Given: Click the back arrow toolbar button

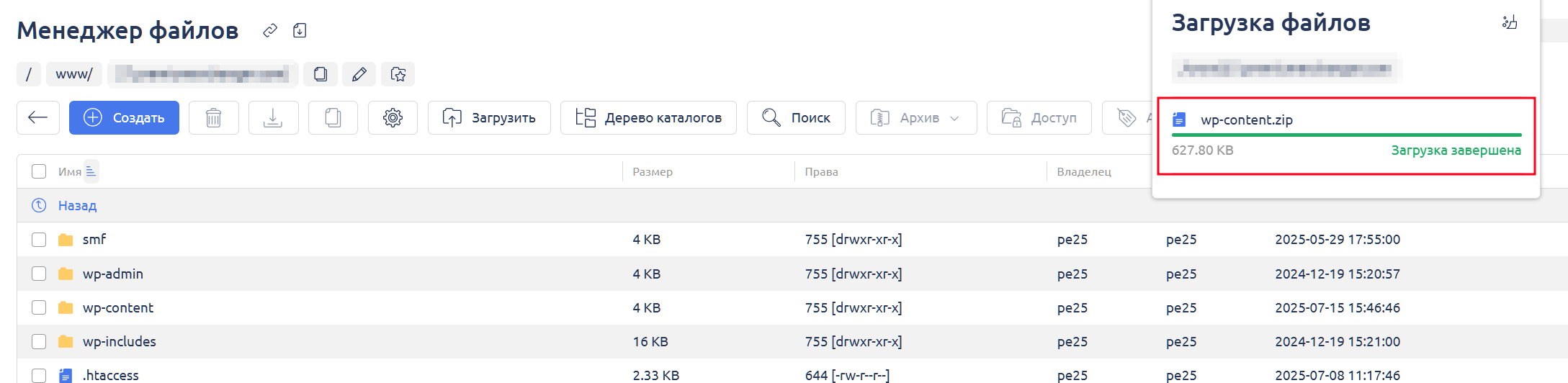Looking at the screenshot, I should click(38, 117).
